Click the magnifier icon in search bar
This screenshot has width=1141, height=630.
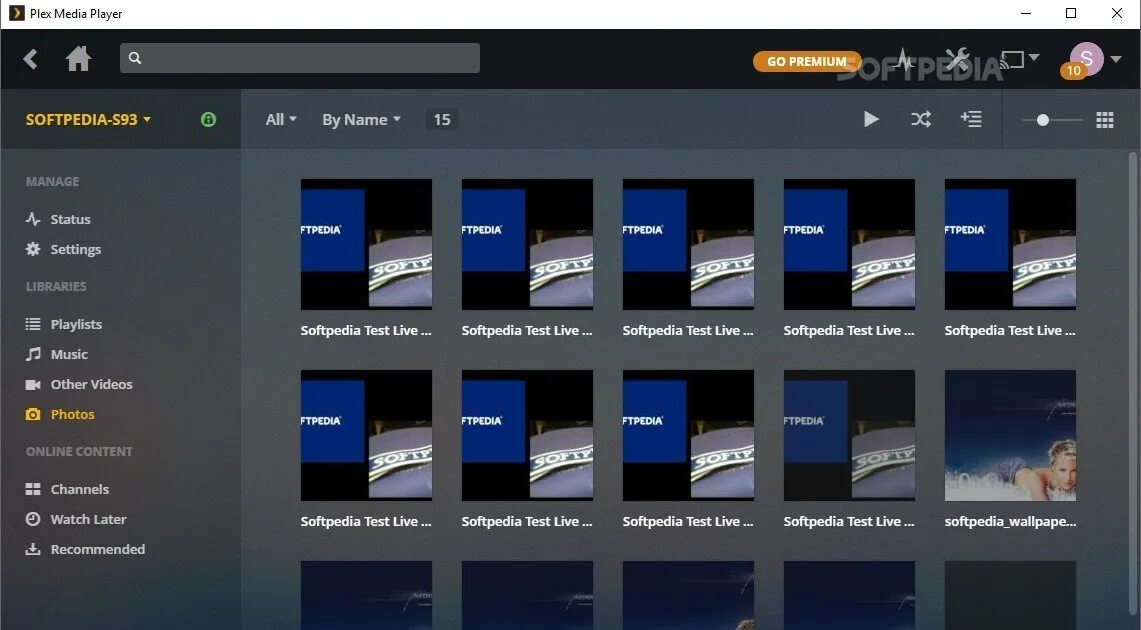[135, 58]
